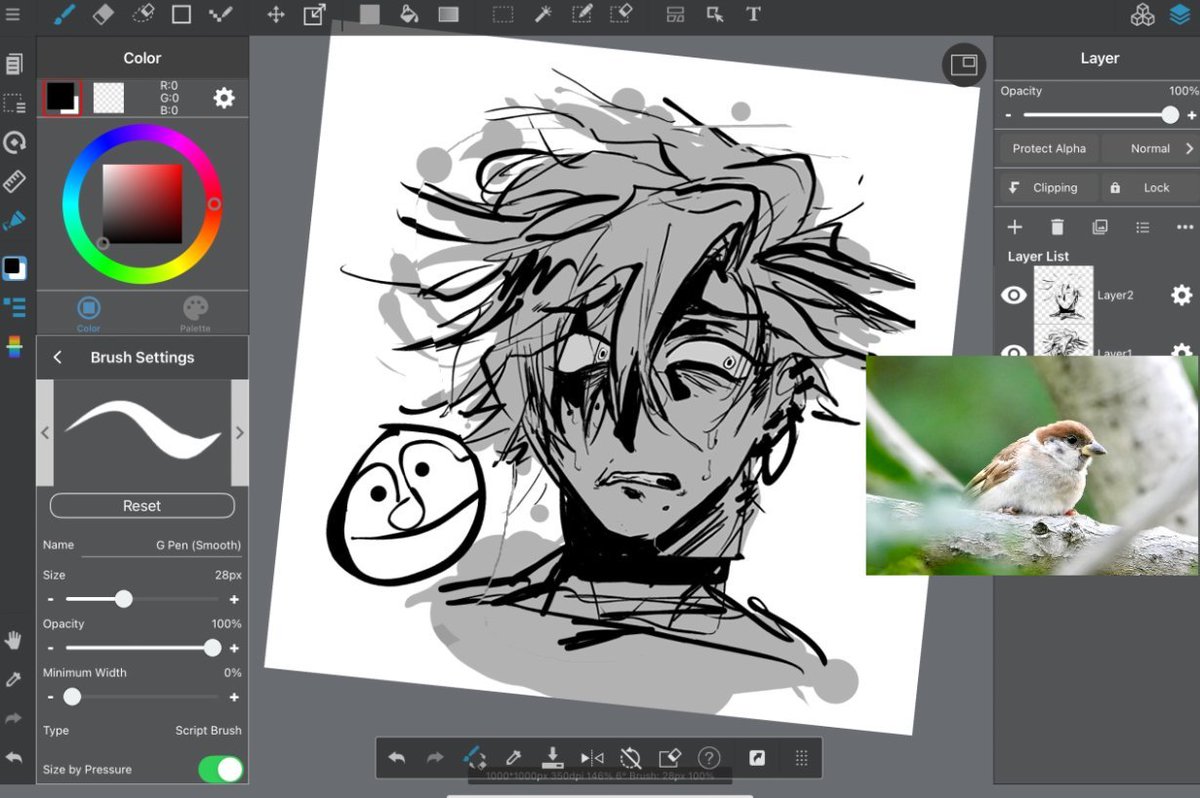The height and width of the screenshot is (798, 1200).
Task: Click reset rotation icon in bottom bar
Action: point(631,758)
